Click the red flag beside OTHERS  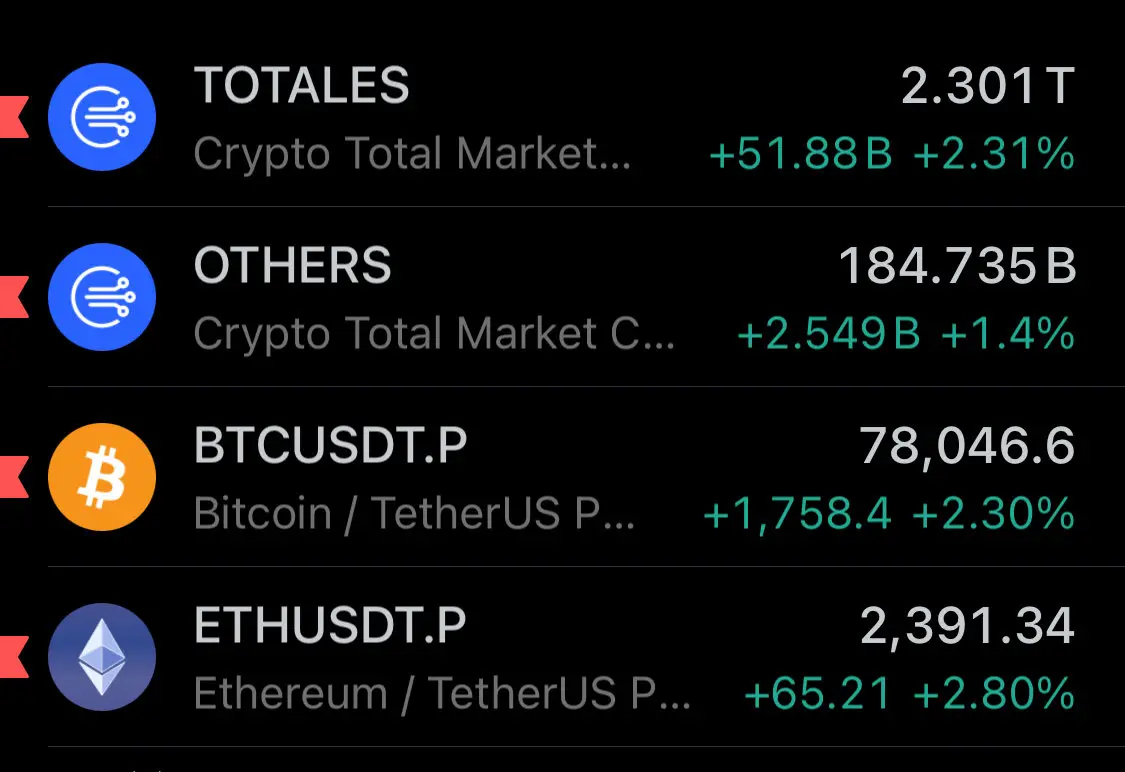coord(14,297)
